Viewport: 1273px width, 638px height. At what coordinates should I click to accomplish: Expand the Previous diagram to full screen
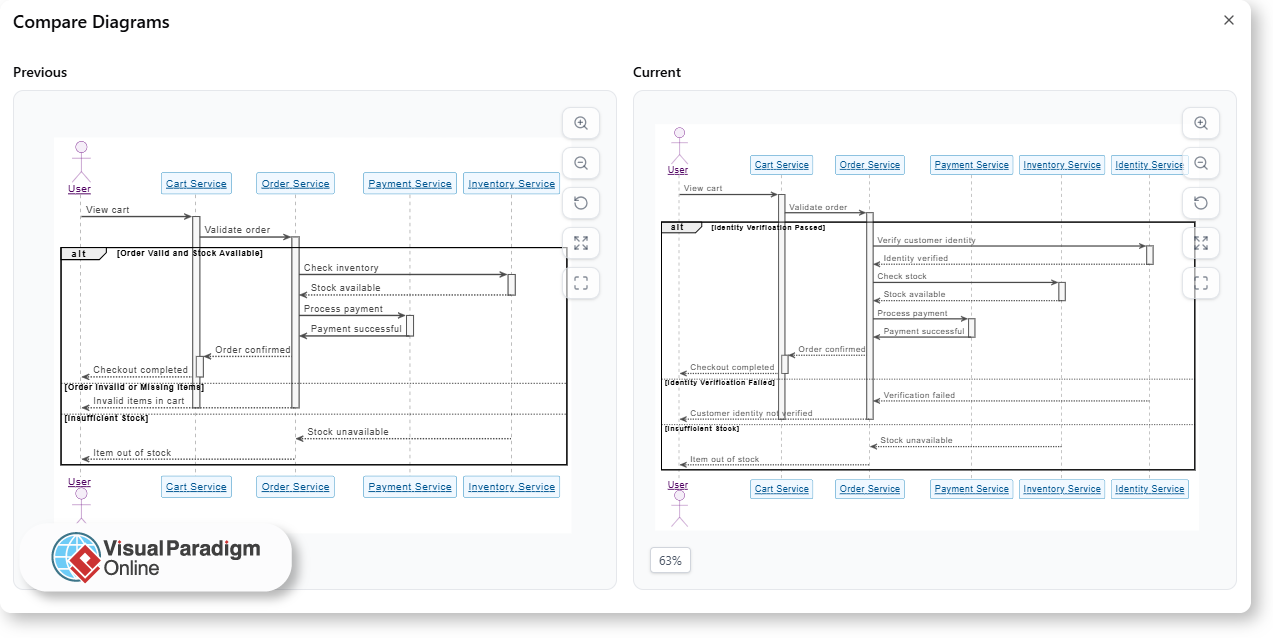point(580,242)
